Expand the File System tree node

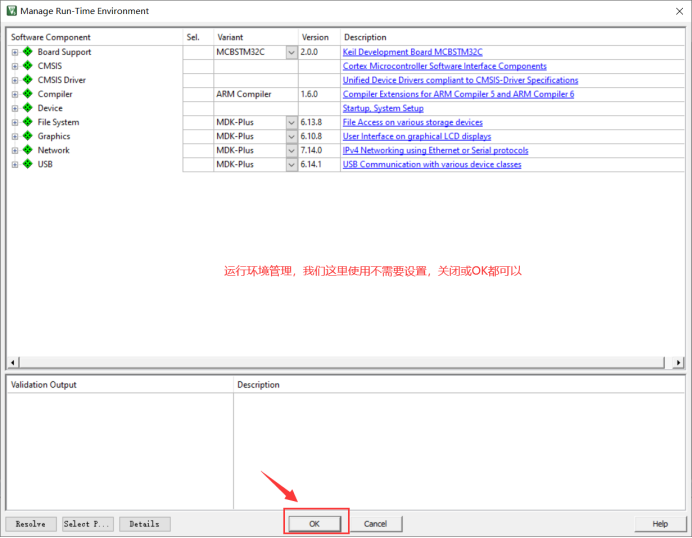(x=15, y=122)
